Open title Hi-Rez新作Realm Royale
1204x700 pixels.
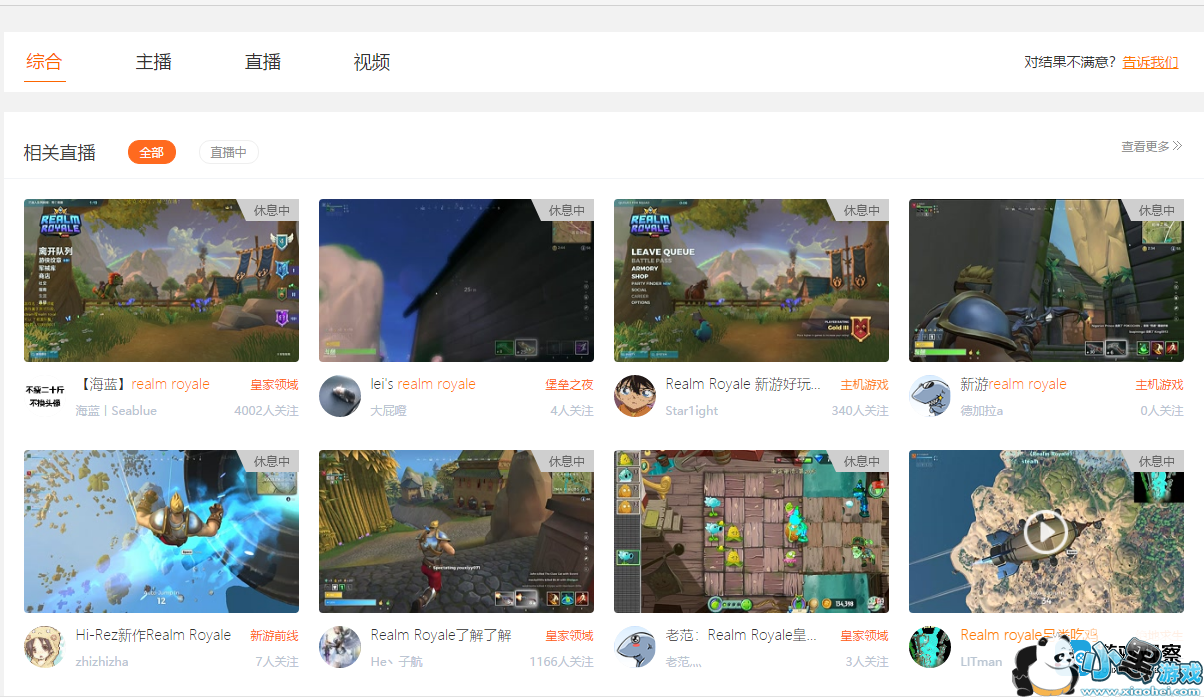tap(153, 635)
